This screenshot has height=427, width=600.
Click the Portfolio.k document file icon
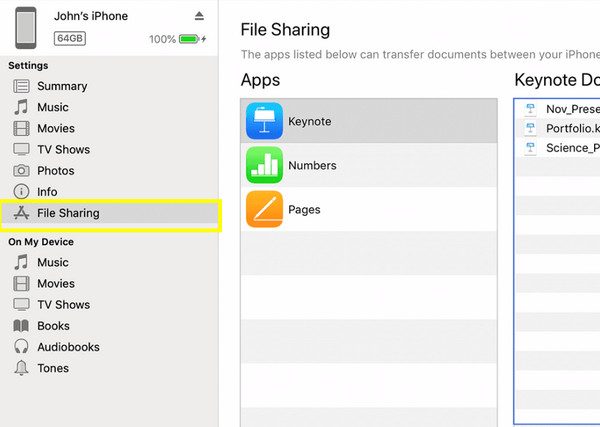(x=530, y=128)
